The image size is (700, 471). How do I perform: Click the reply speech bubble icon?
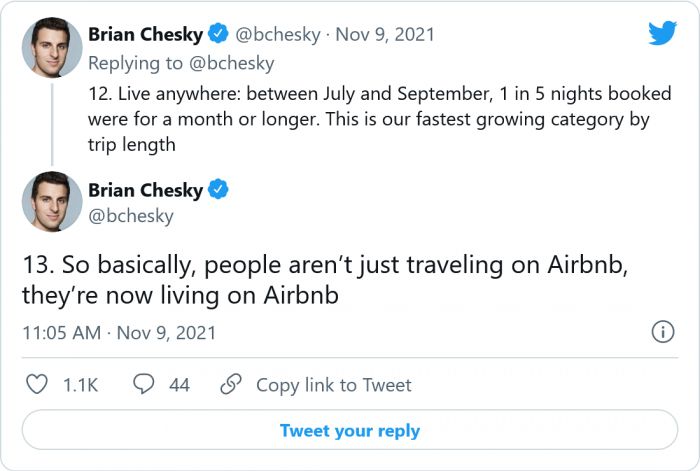144,385
